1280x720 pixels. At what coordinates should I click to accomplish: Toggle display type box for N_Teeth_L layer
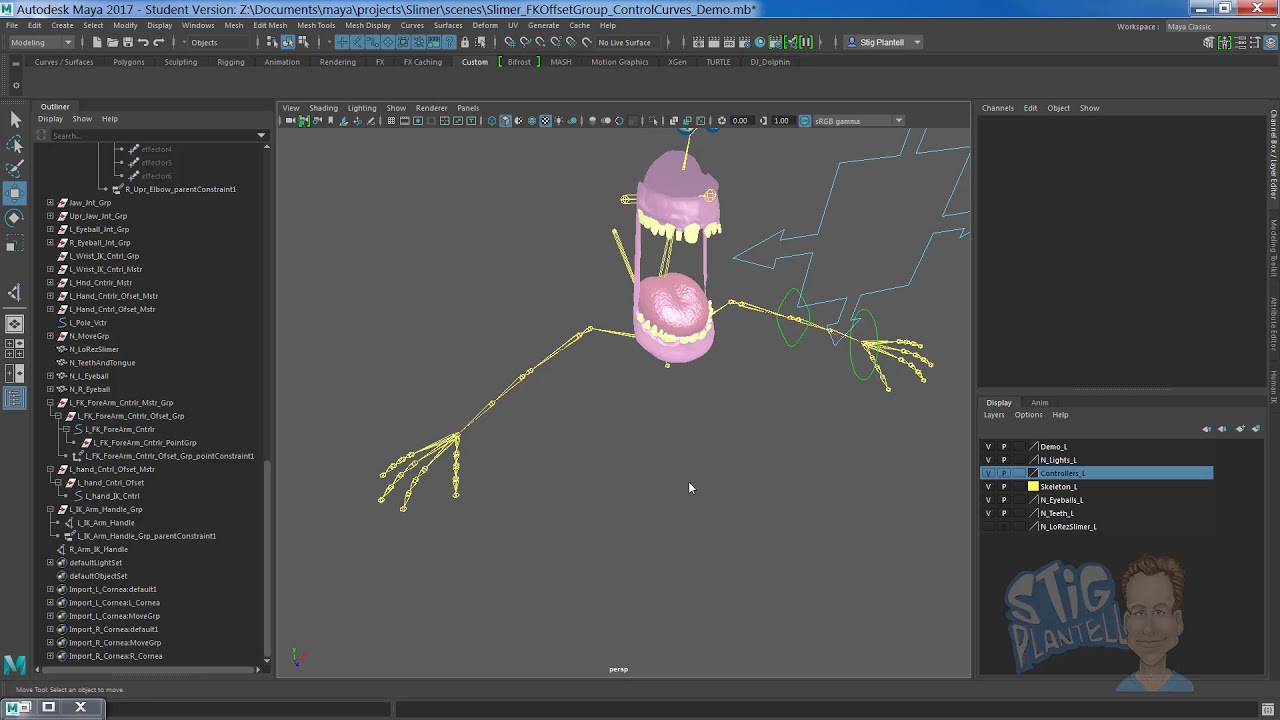coord(1019,513)
